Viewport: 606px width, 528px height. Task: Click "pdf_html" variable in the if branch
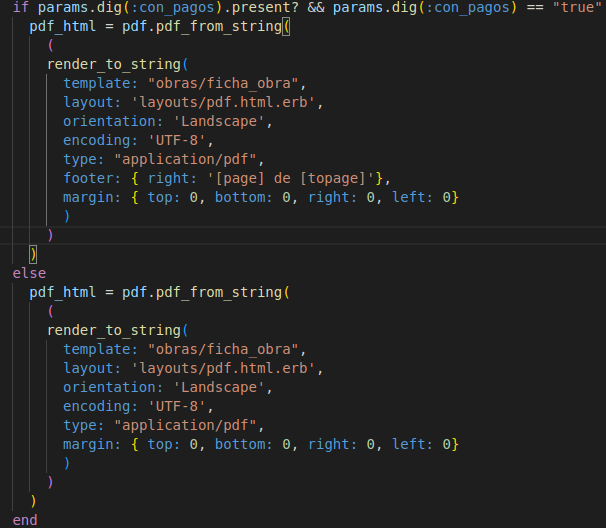coord(63,26)
